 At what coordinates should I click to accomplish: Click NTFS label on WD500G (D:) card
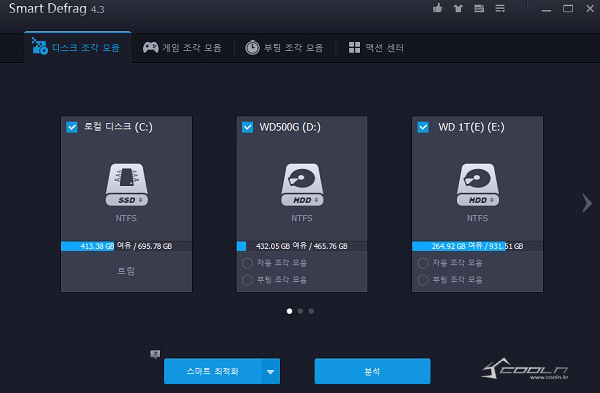(x=302, y=218)
